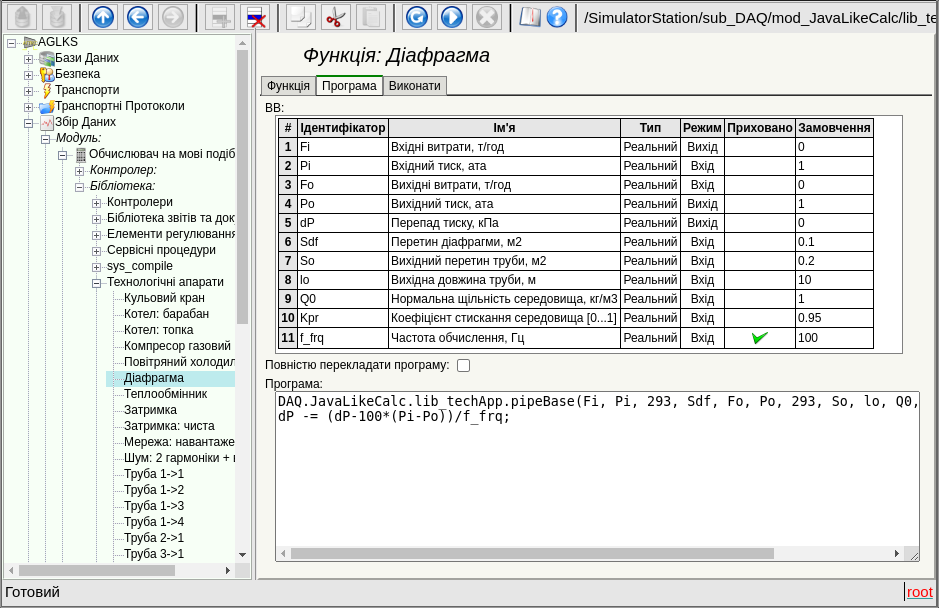939x608 pixels.
Task: Click the refresh page icon
Action: (417, 17)
